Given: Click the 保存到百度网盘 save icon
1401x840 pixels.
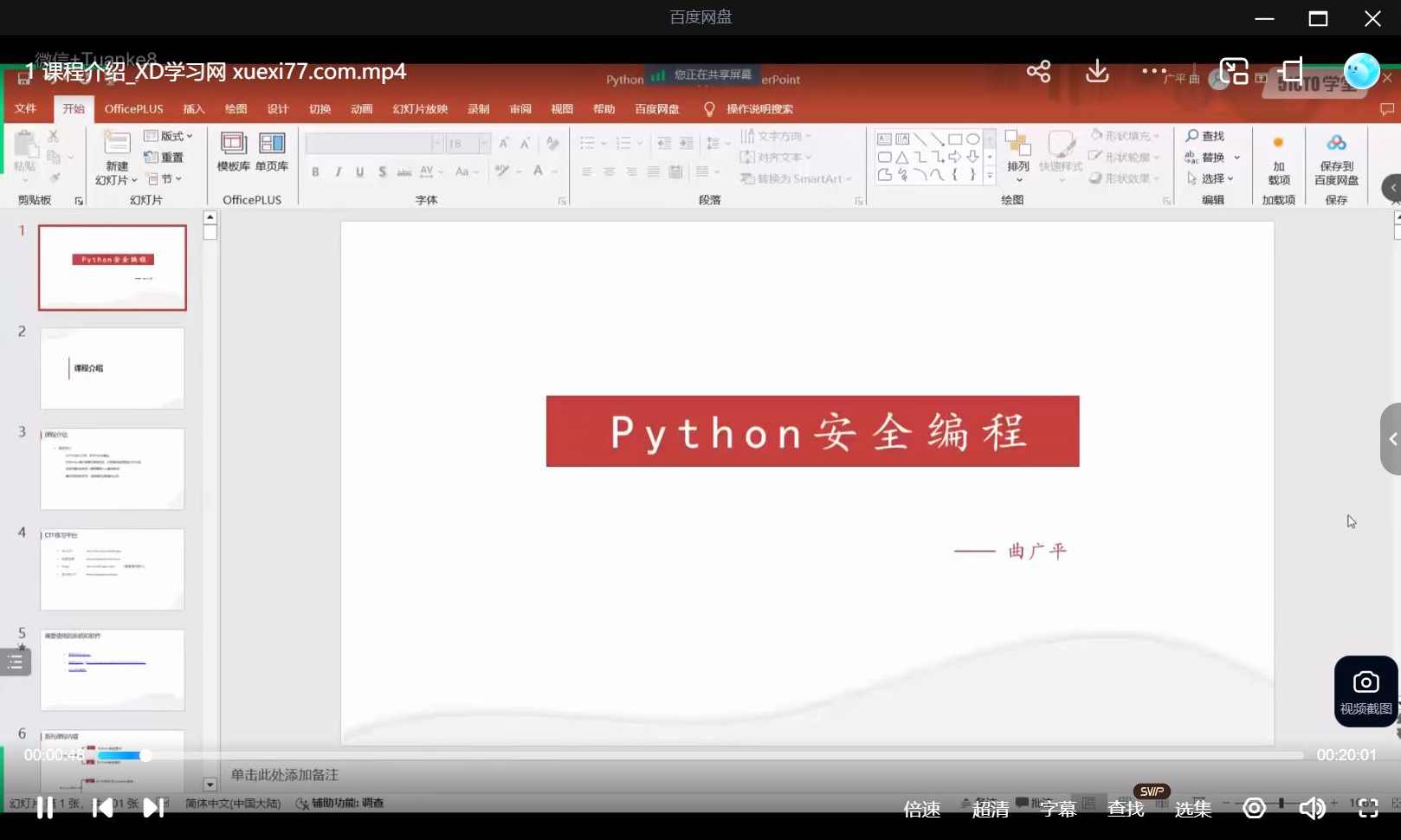Looking at the screenshot, I should (1334, 160).
